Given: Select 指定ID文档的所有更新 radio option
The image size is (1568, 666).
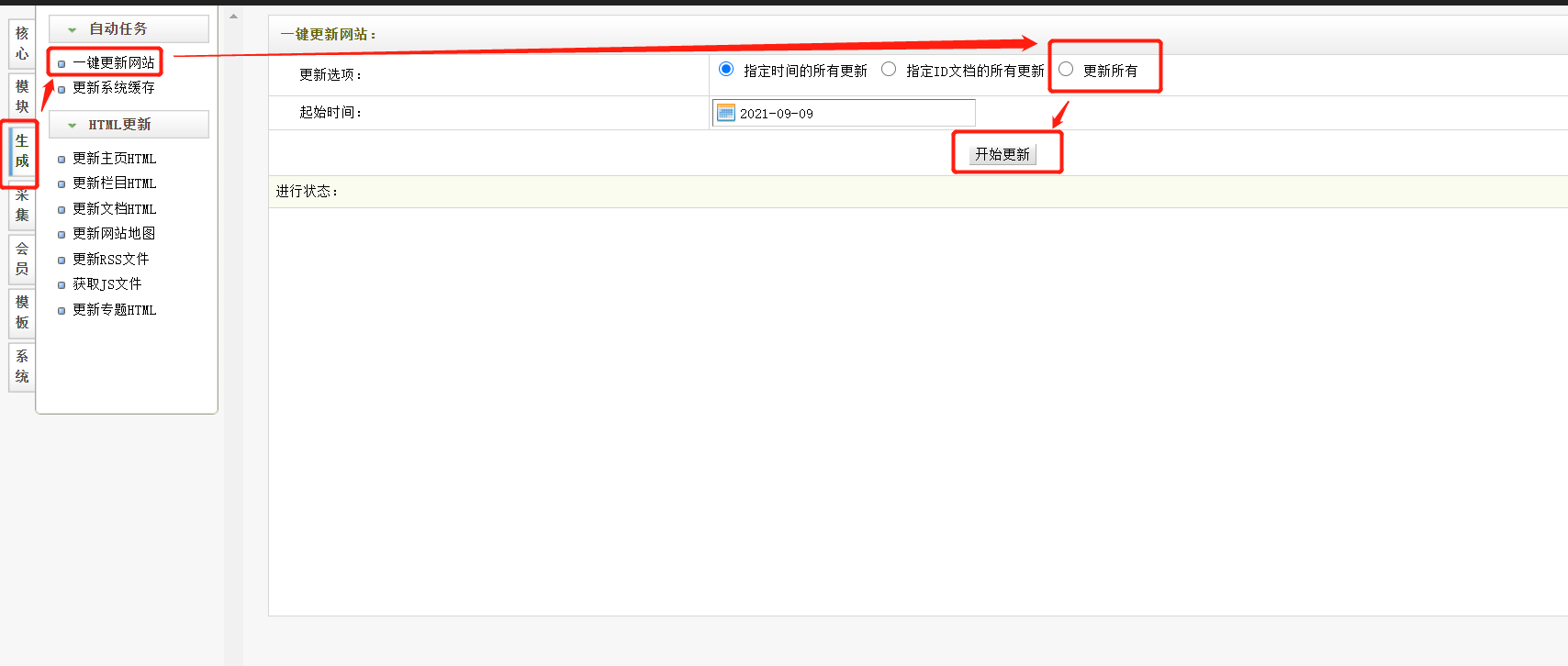Looking at the screenshot, I should click(x=889, y=69).
